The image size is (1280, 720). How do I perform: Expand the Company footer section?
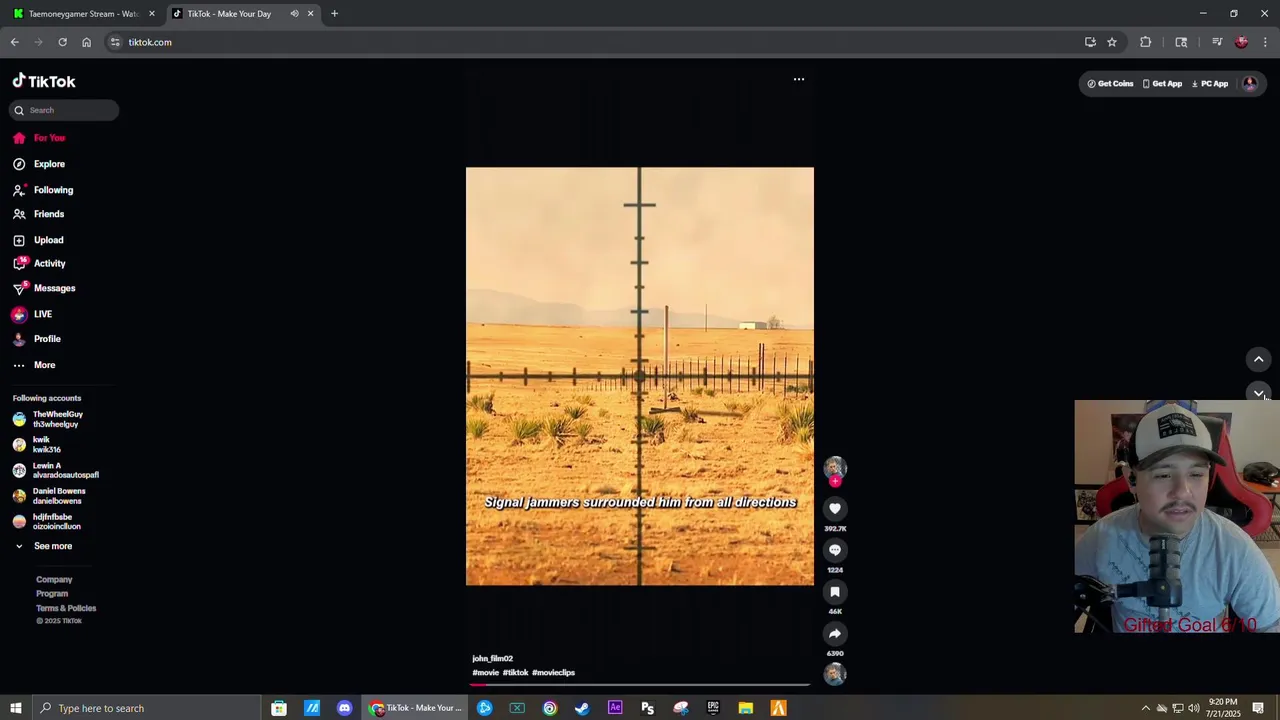(54, 580)
